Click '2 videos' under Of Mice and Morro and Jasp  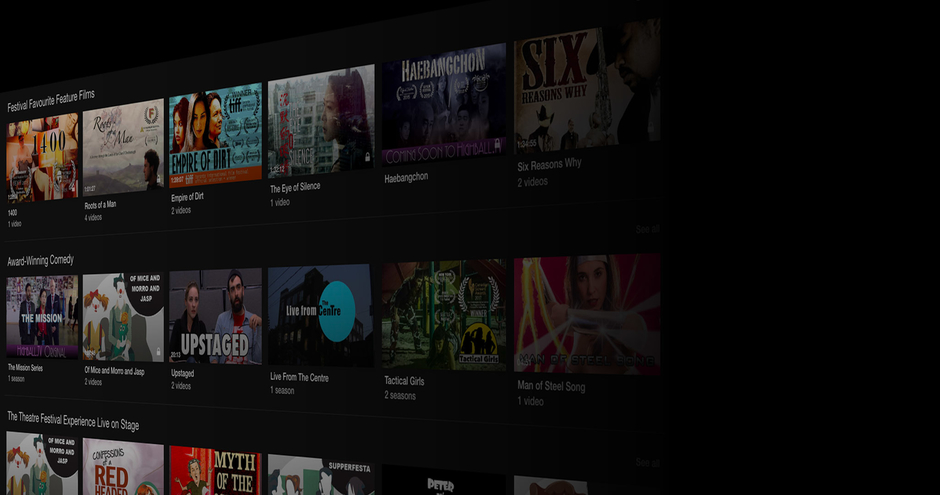(x=93, y=382)
